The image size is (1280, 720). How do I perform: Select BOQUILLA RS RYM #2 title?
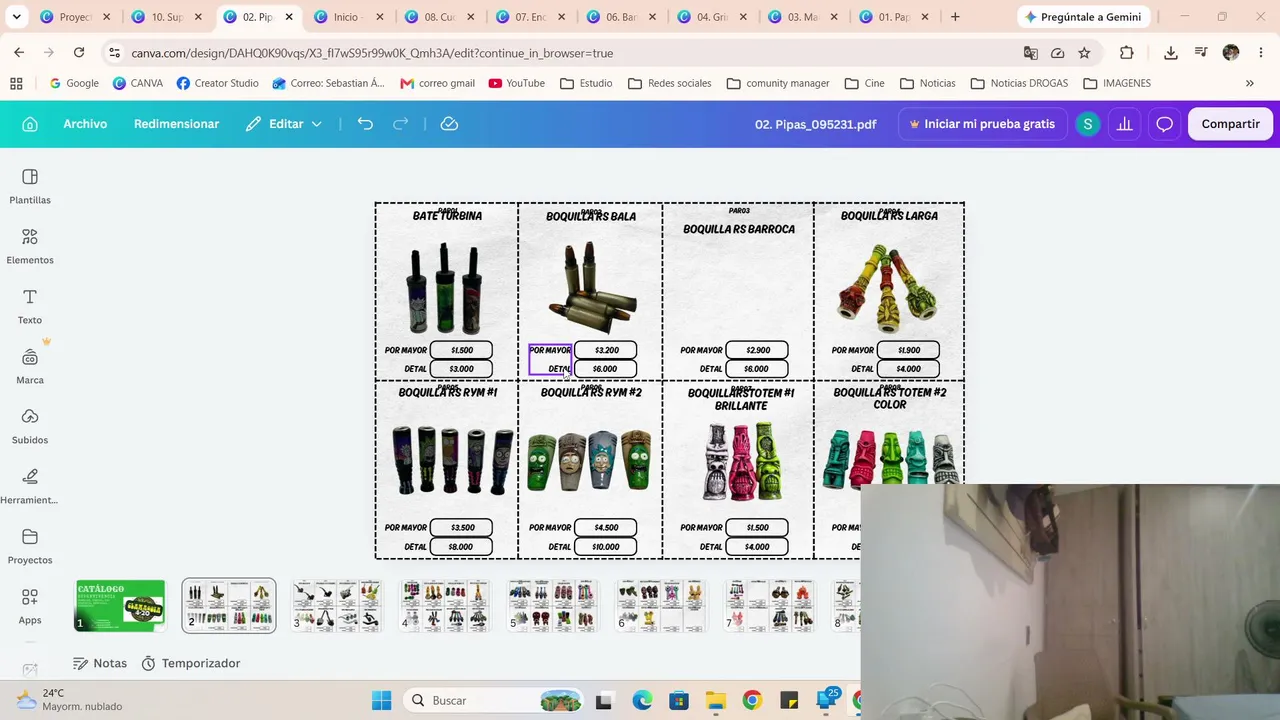(x=591, y=393)
